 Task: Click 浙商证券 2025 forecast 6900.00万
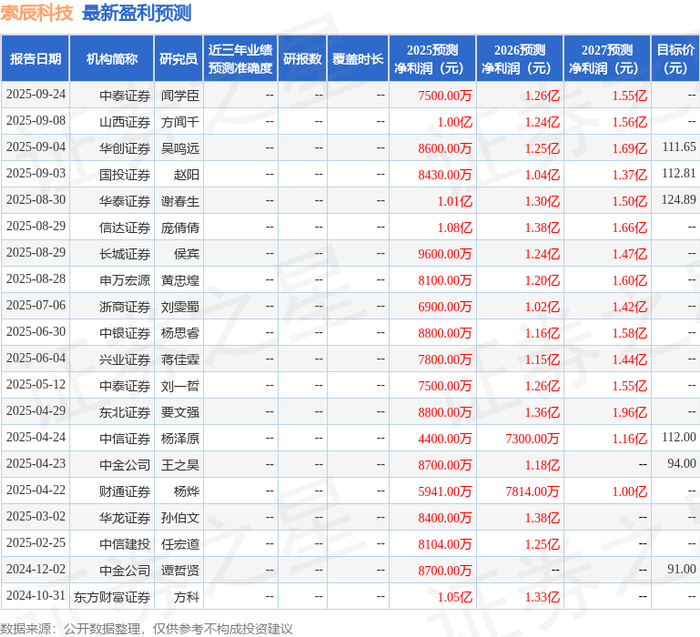click(x=445, y=307)
